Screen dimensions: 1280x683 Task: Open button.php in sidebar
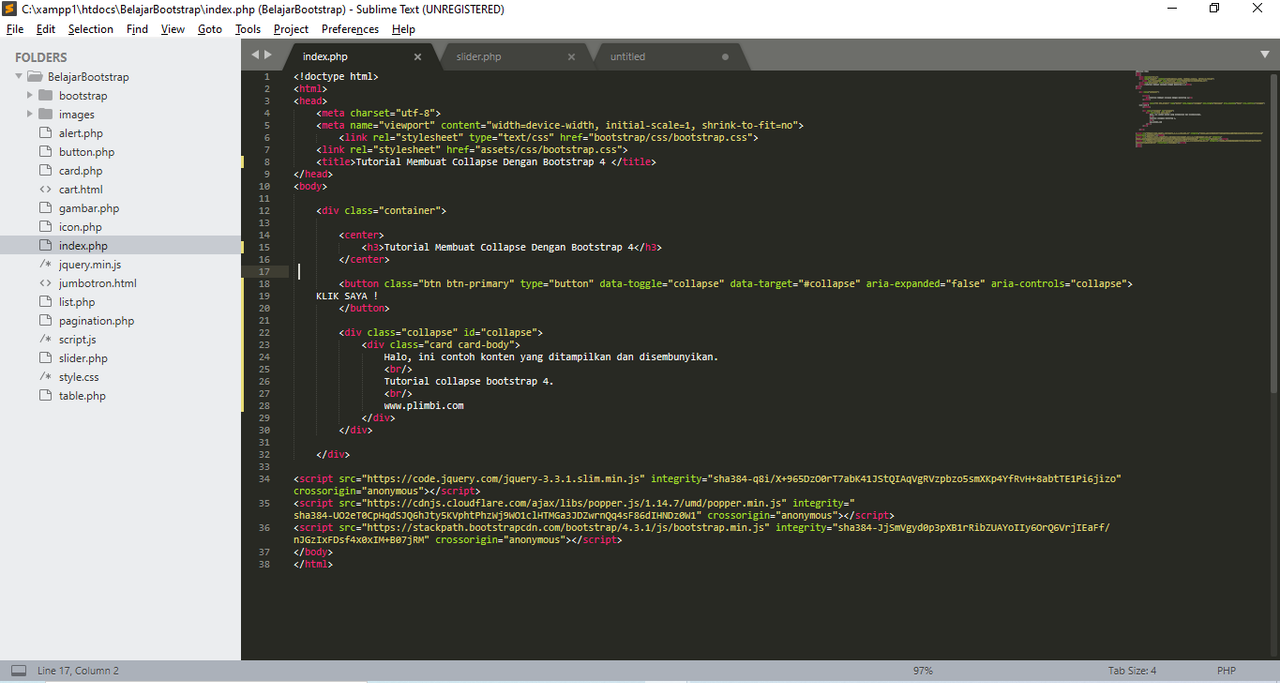[87, 152]
